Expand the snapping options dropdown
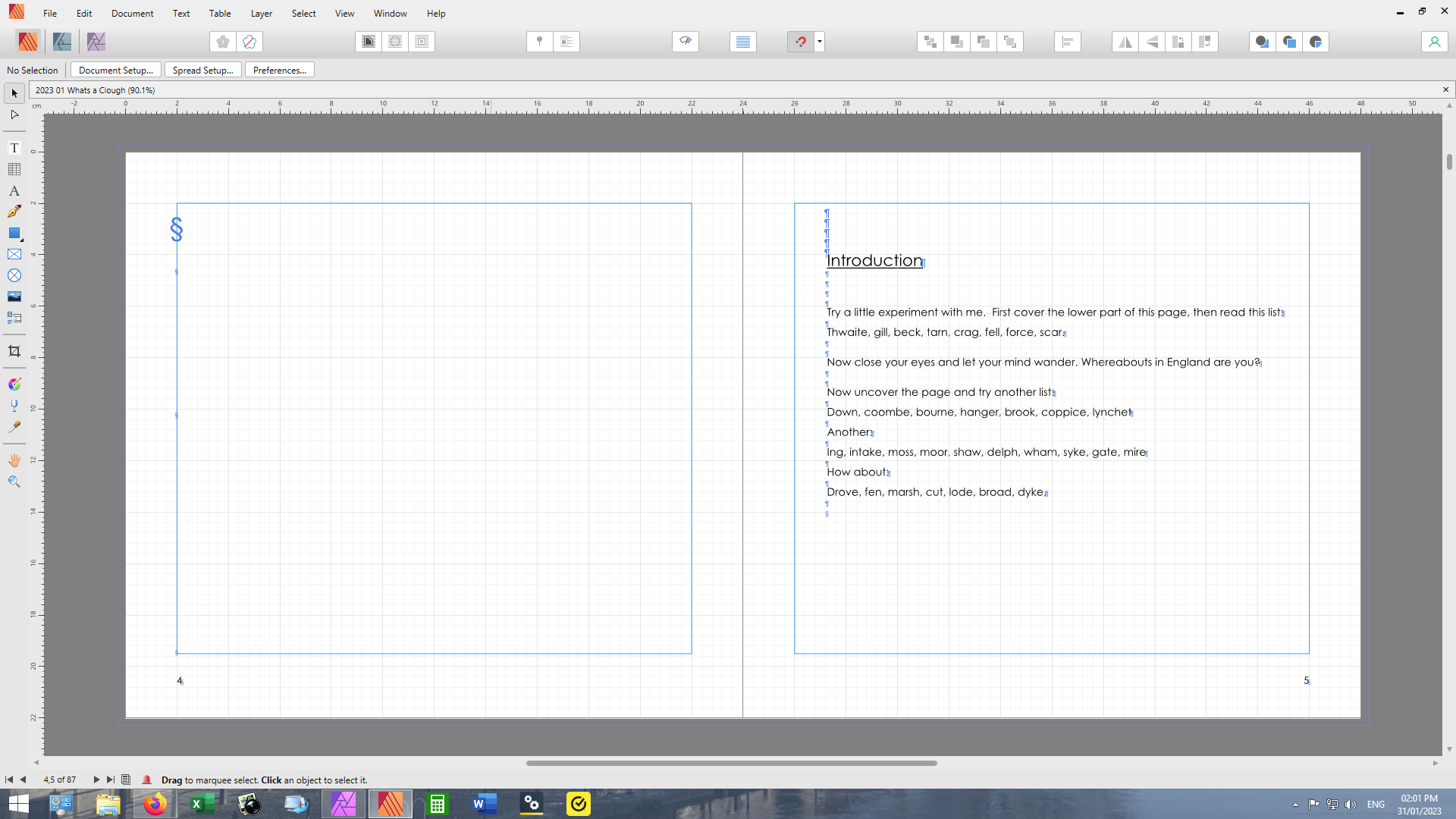1456x819 pixels. 819,42
